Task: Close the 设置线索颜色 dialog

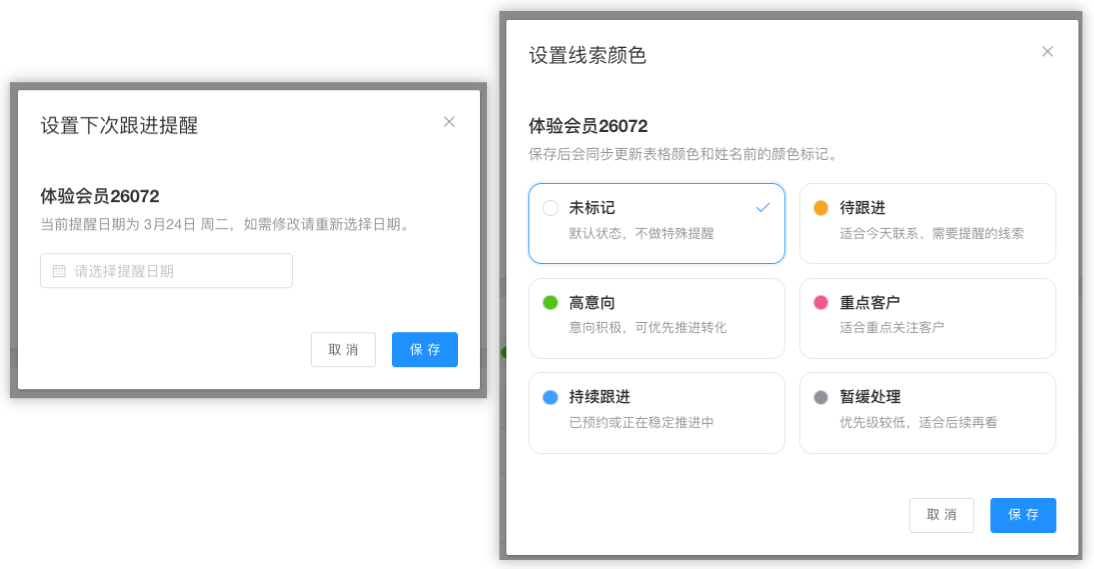Action: [x=1047, y=52]
